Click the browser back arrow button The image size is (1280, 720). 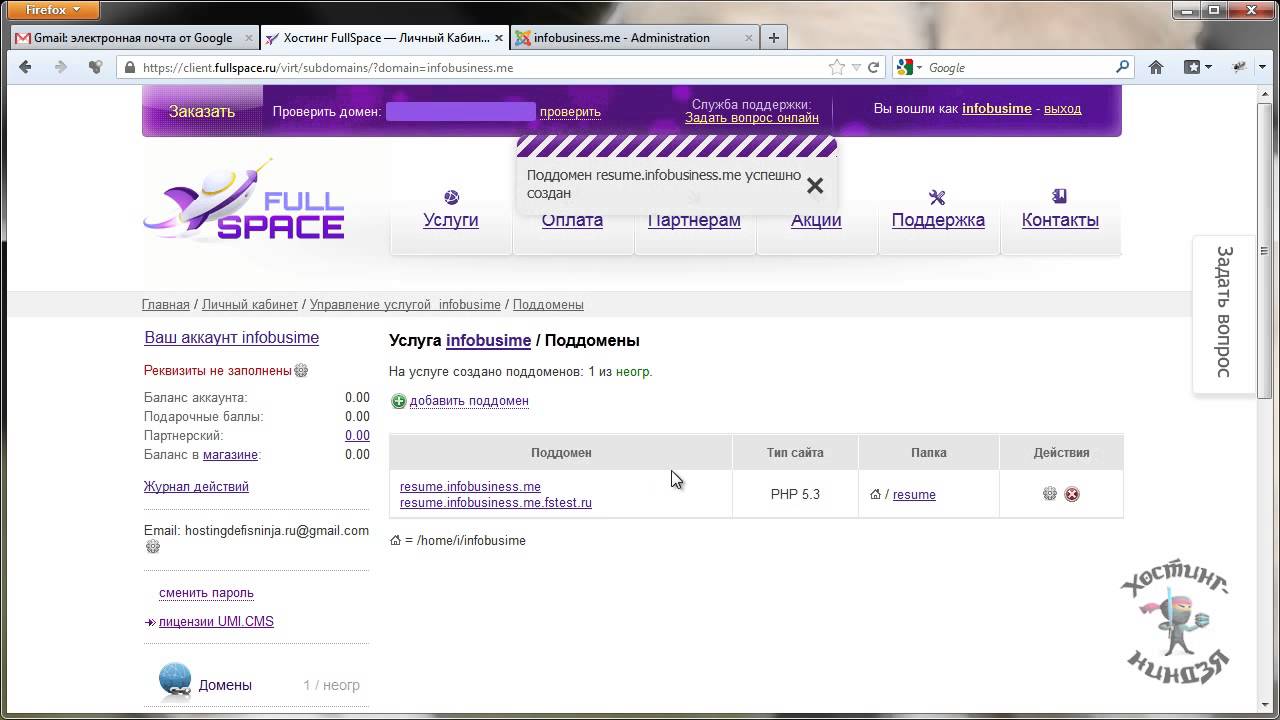click(x=26, y=67)
